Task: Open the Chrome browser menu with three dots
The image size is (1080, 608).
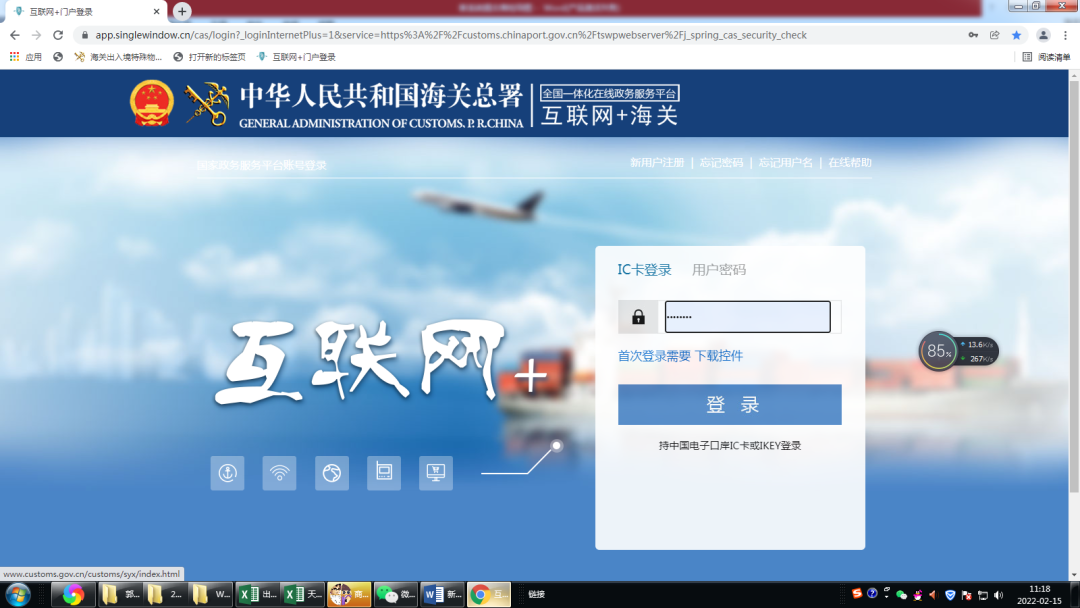Action: tap(1063, 34)
